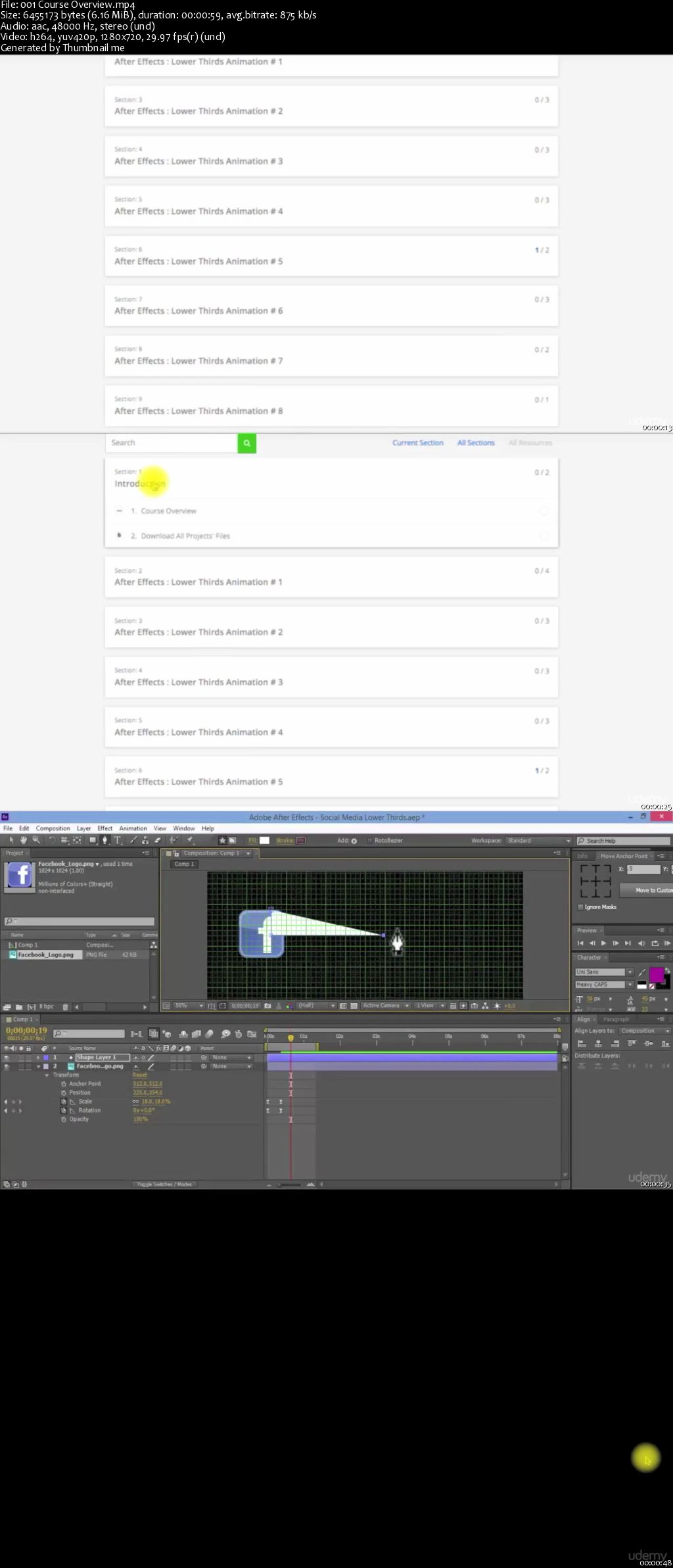The height and width of the screenshot is (1568, 673).
Task: Take snapshot with camera icon in viewer
Action: (x=267, y=1006)
